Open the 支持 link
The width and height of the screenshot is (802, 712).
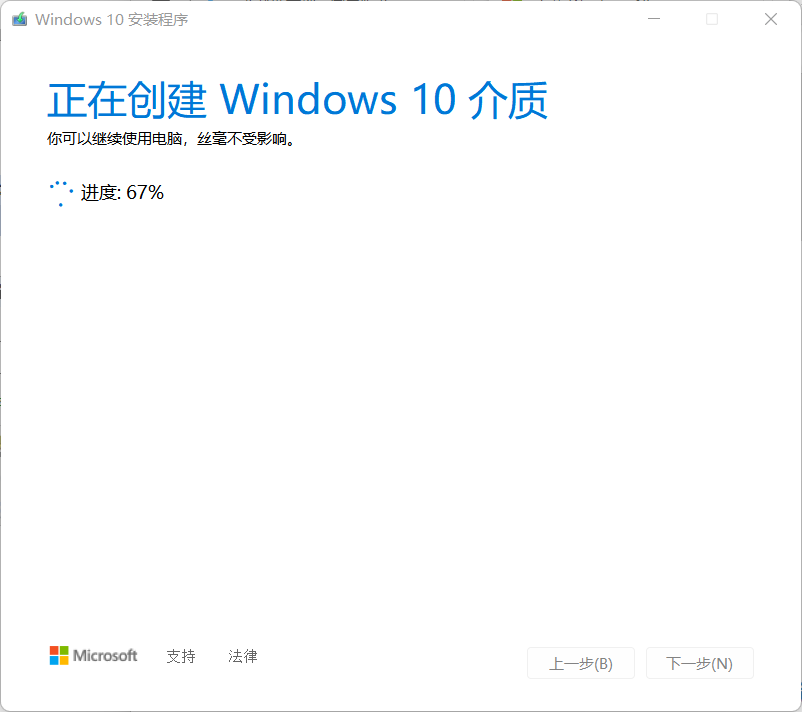(x=181, y=656)
